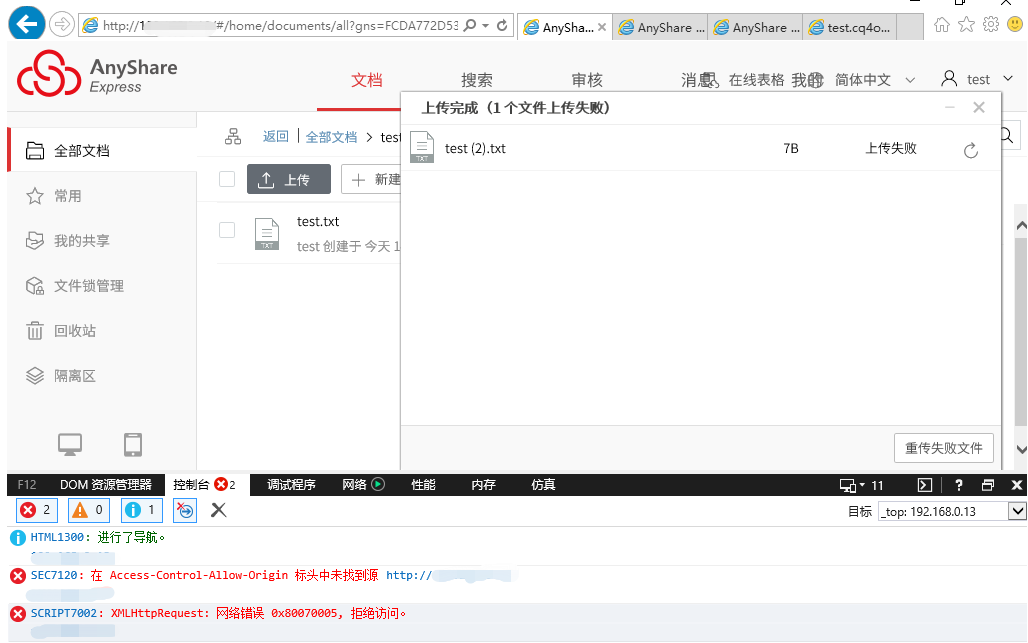Image resolution: width=1028 pixels, height=643 pixels.
Task: Click the directory tree icon beside 返回
Action: 233,136
